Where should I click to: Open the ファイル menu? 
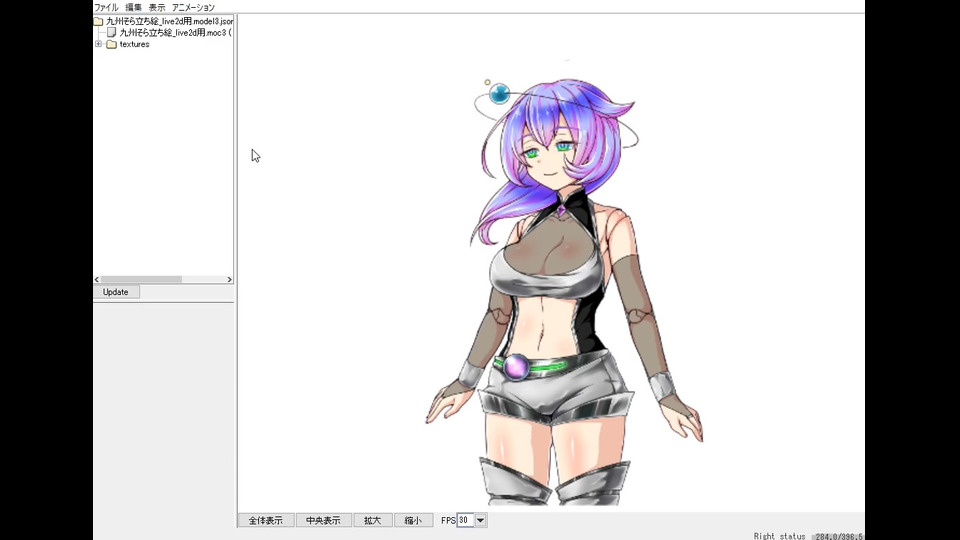point(106,7)
